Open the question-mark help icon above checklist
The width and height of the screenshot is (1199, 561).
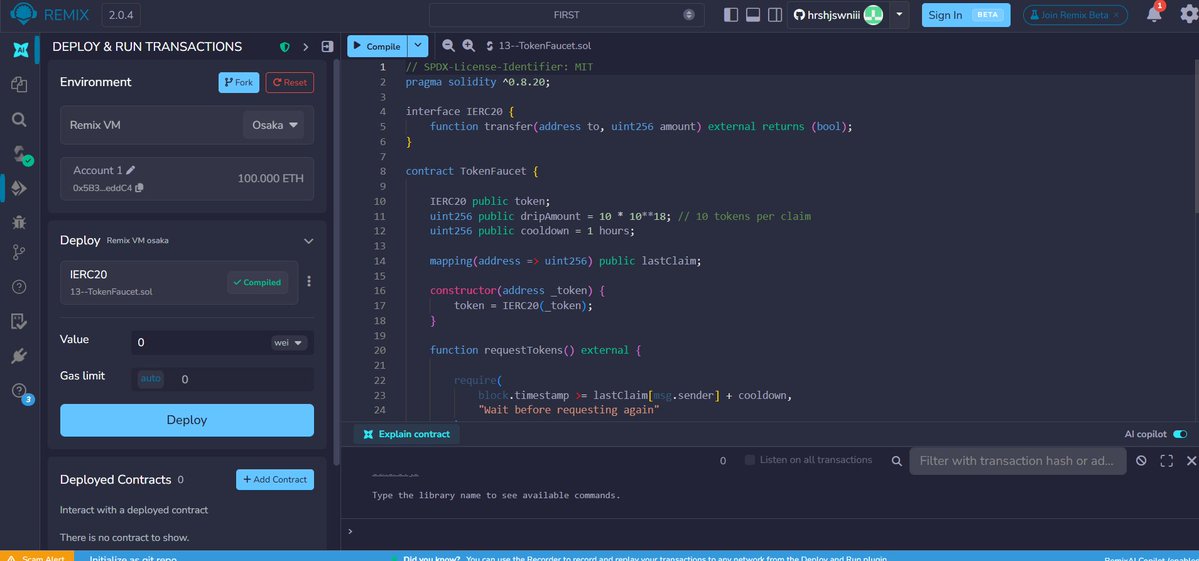click(19, 287)
